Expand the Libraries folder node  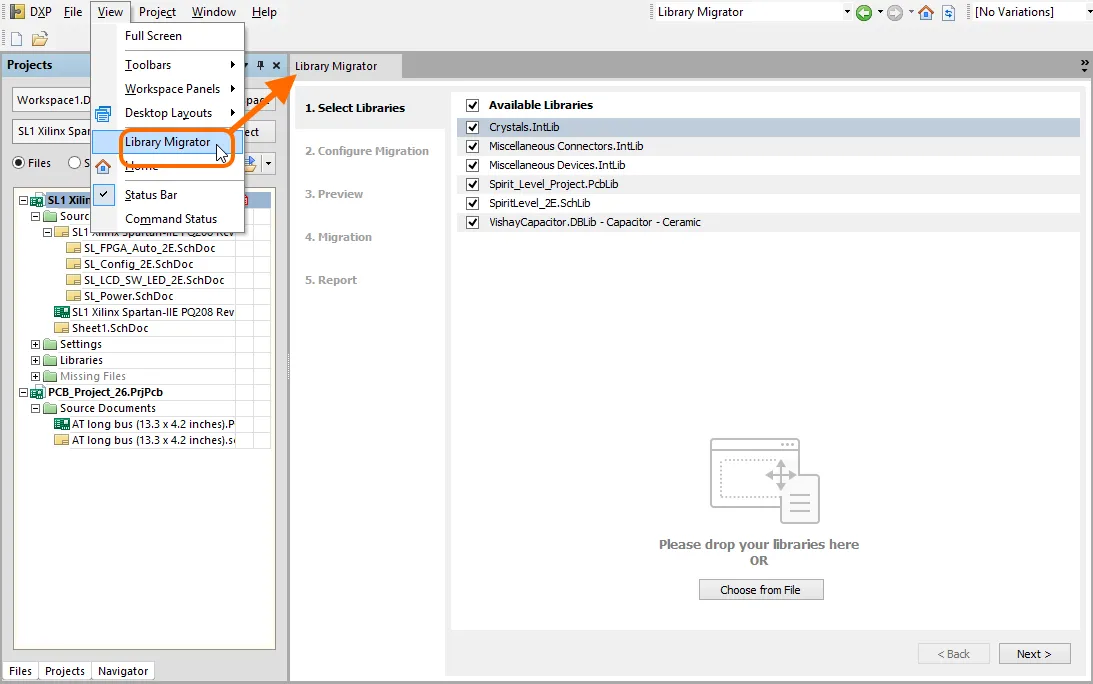pyautogui.click(x=36, y=360)
